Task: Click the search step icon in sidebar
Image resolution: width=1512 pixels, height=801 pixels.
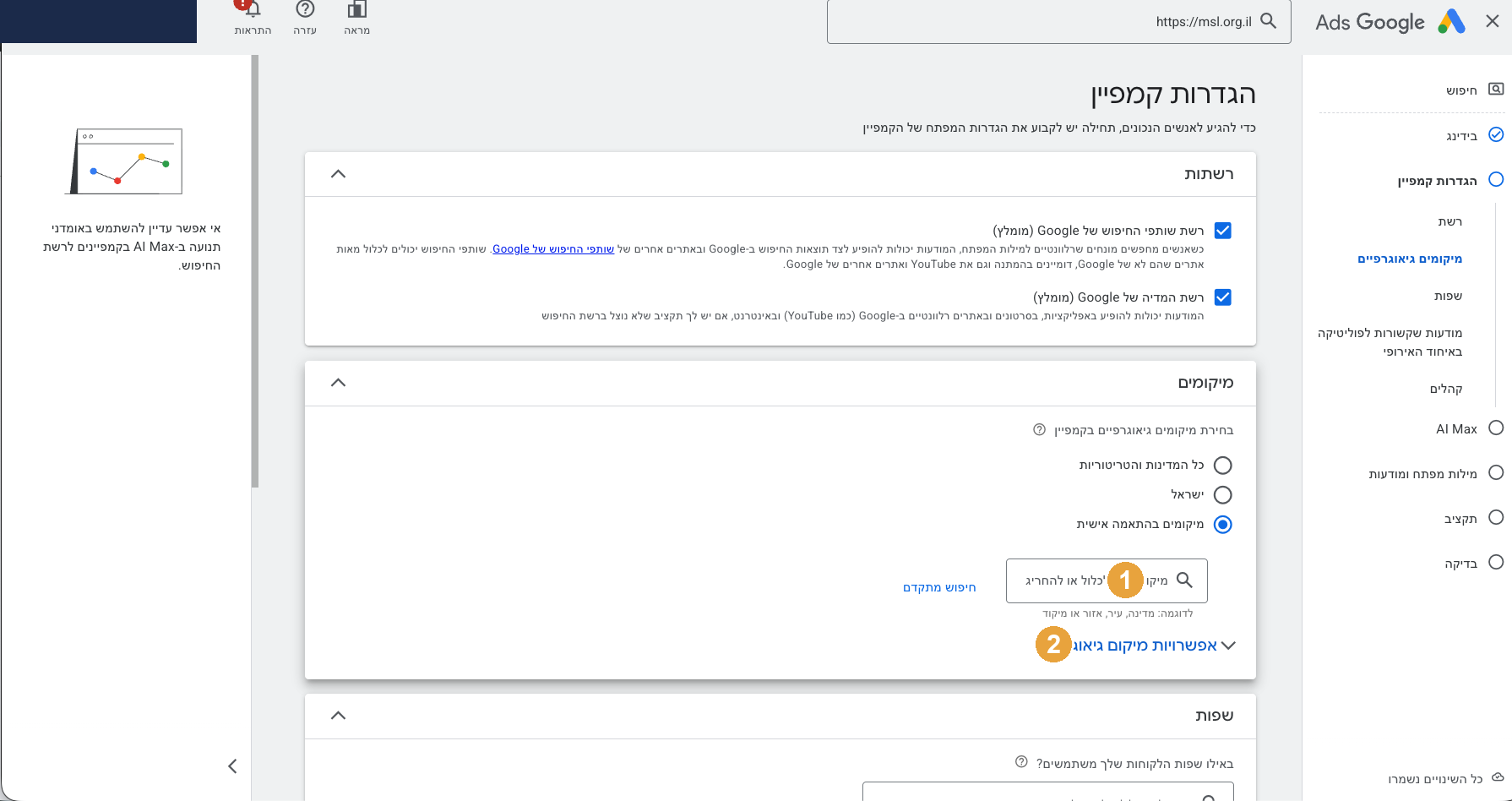Action: [1496, 90]
